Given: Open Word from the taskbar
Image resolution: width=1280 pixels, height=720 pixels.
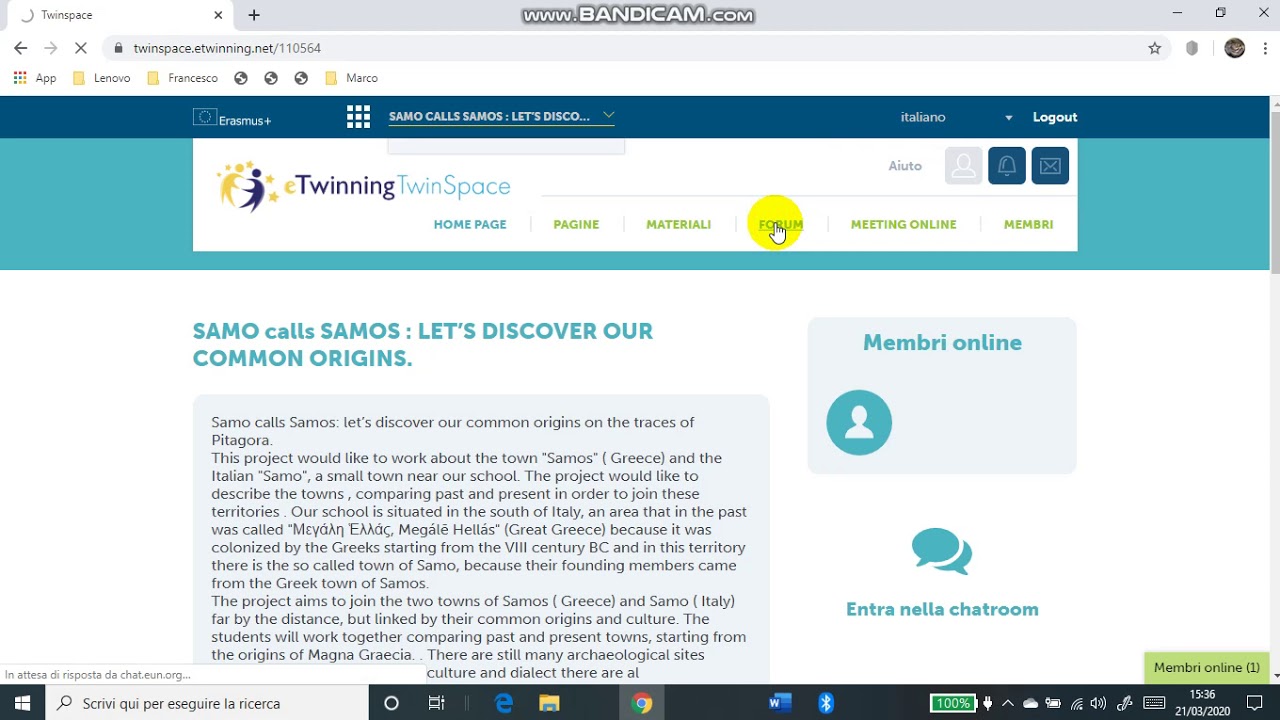Looking at the screenshot, I should (781, 703).
